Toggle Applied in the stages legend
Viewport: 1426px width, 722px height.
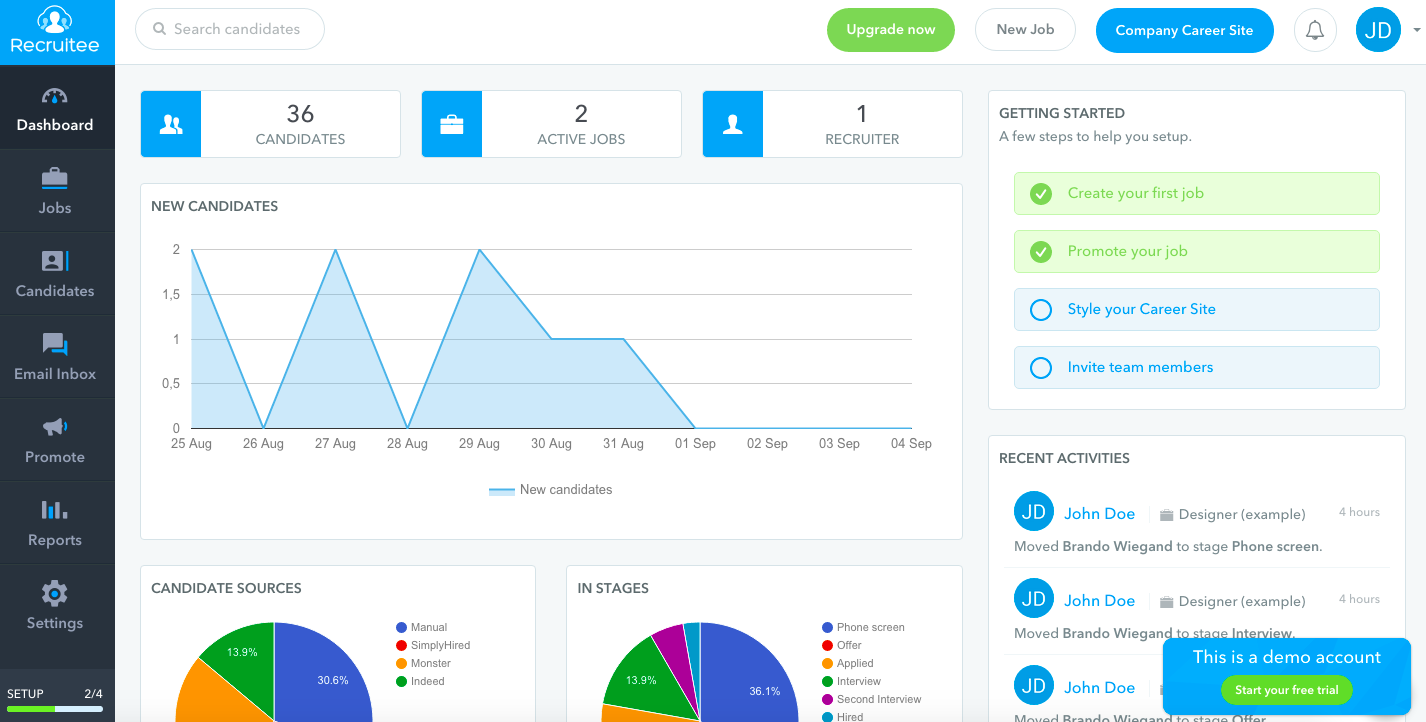click(x=848, y=664)
